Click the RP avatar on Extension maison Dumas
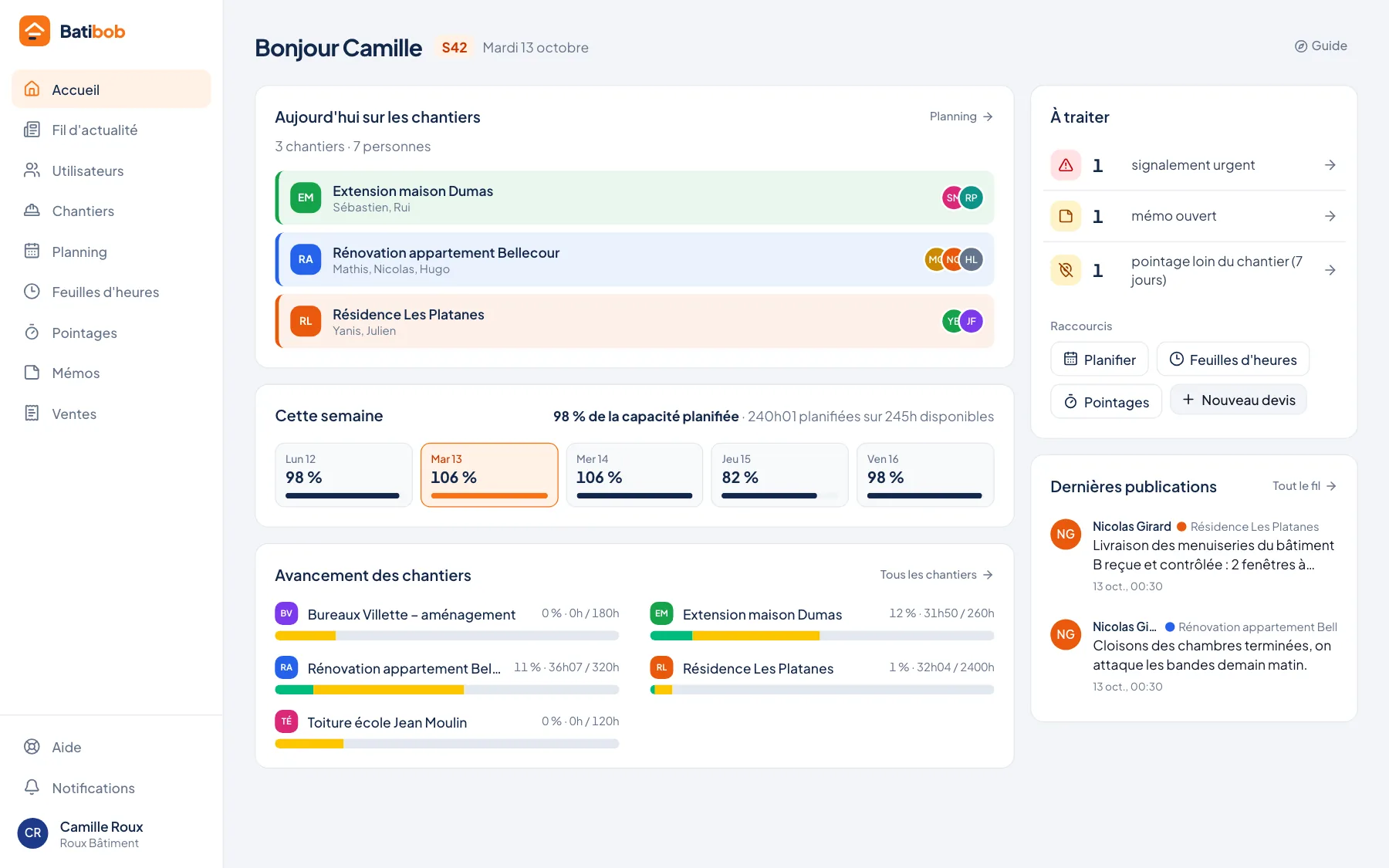This screenshot has width=1389, height=868. point(972,198)
